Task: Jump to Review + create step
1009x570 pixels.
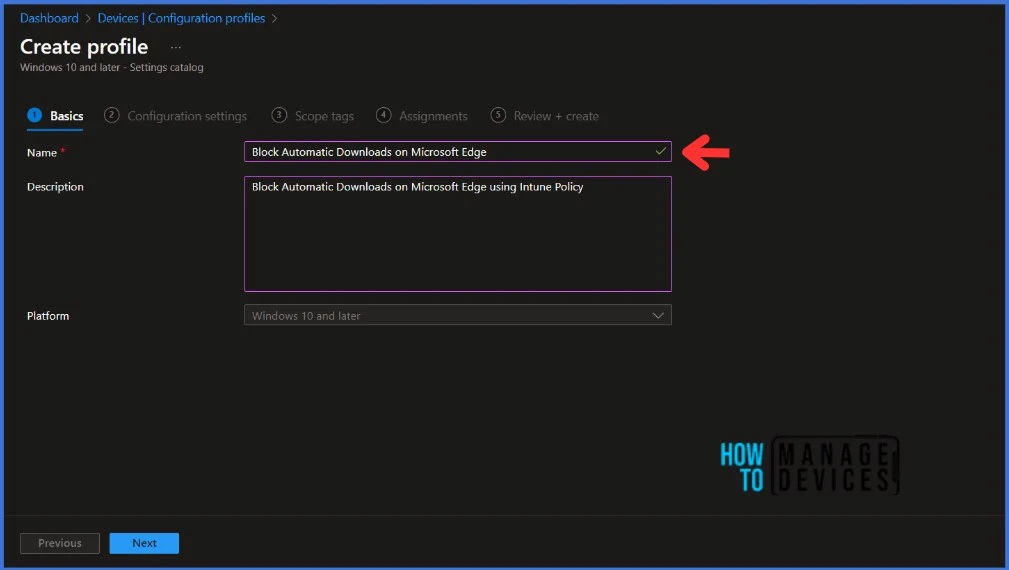Action: pos(544,116)
